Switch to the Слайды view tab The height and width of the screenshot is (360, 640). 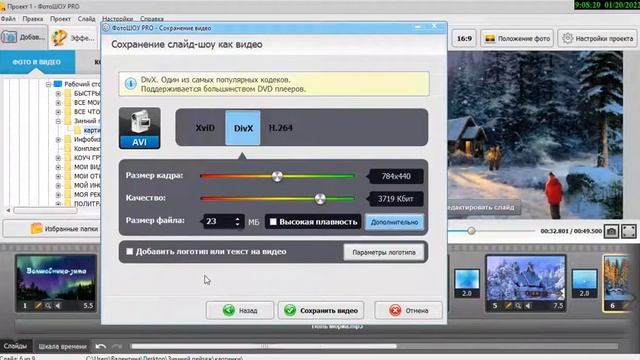(x=15, y=346)
